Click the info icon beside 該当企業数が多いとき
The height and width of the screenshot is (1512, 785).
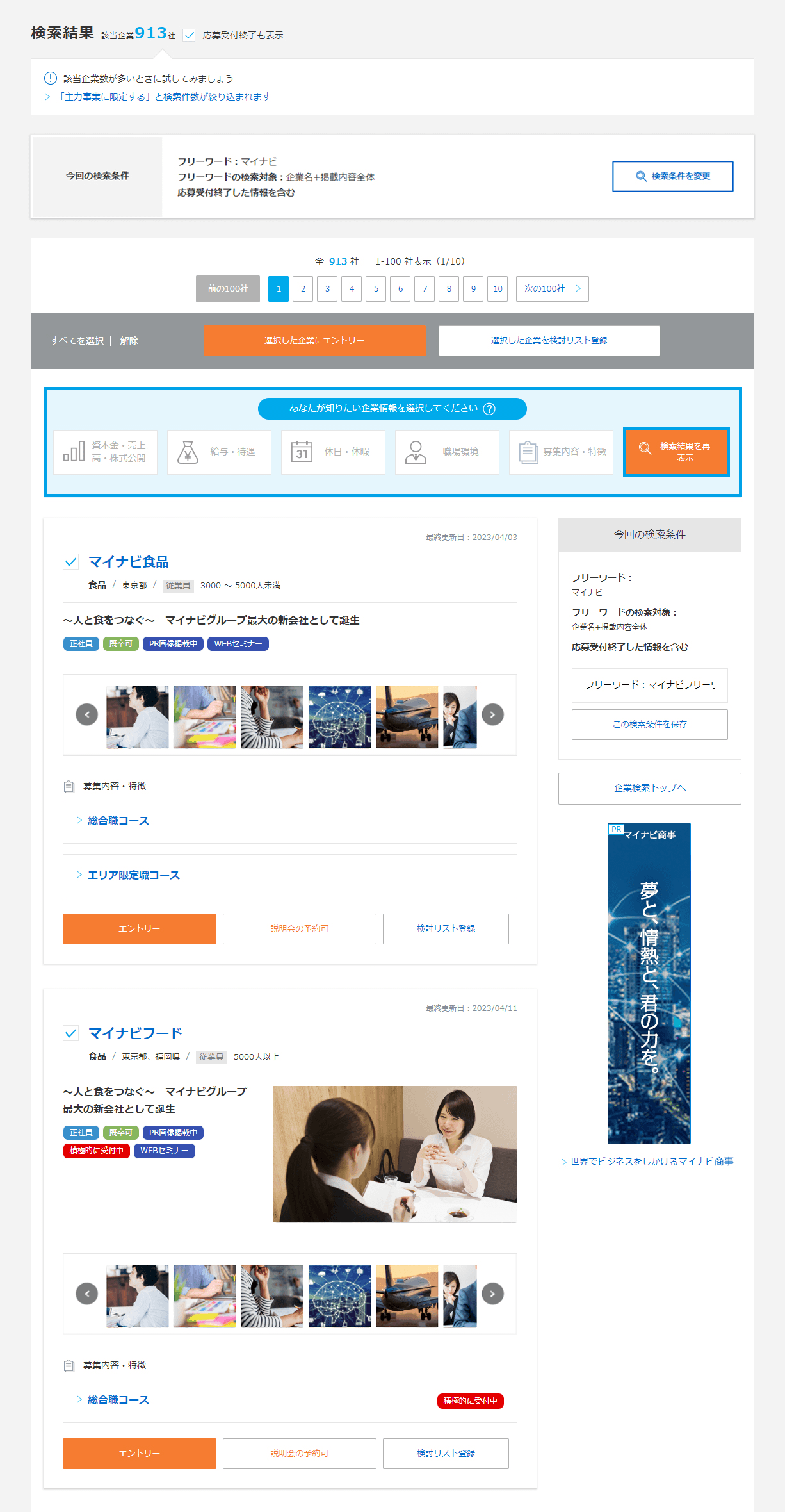click(x=50, y=78)
